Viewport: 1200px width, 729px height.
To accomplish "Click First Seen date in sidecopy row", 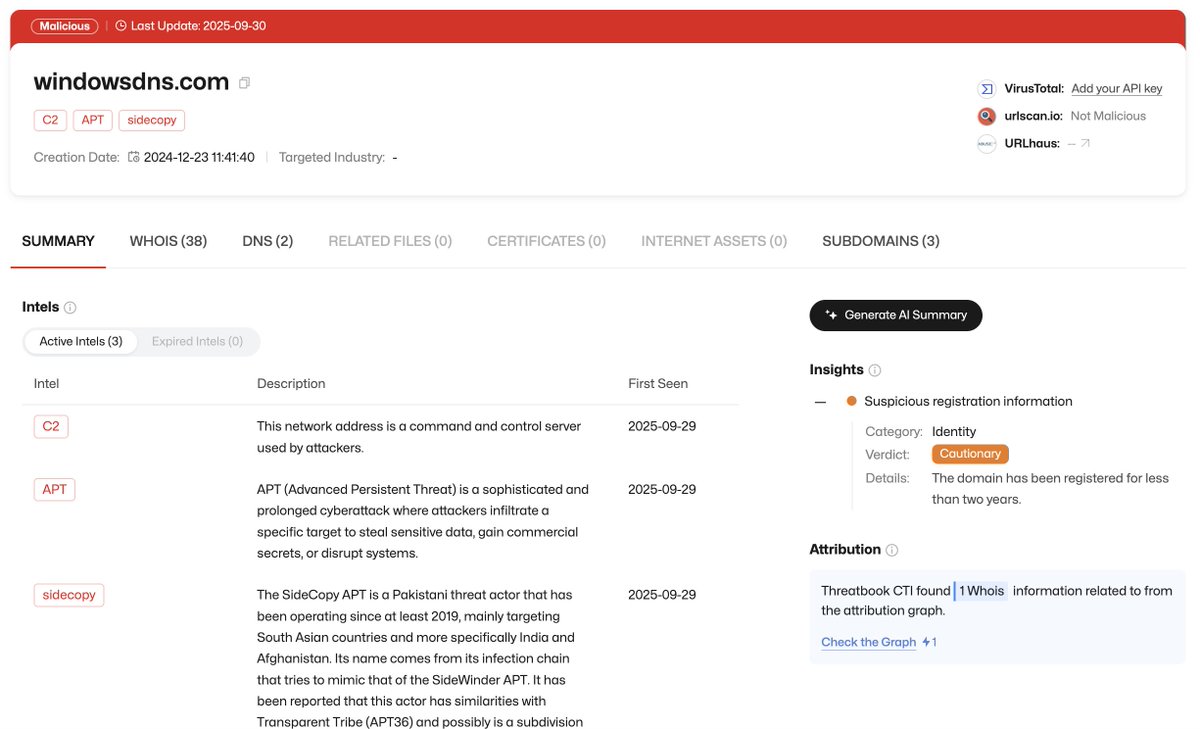I will 662,595.
